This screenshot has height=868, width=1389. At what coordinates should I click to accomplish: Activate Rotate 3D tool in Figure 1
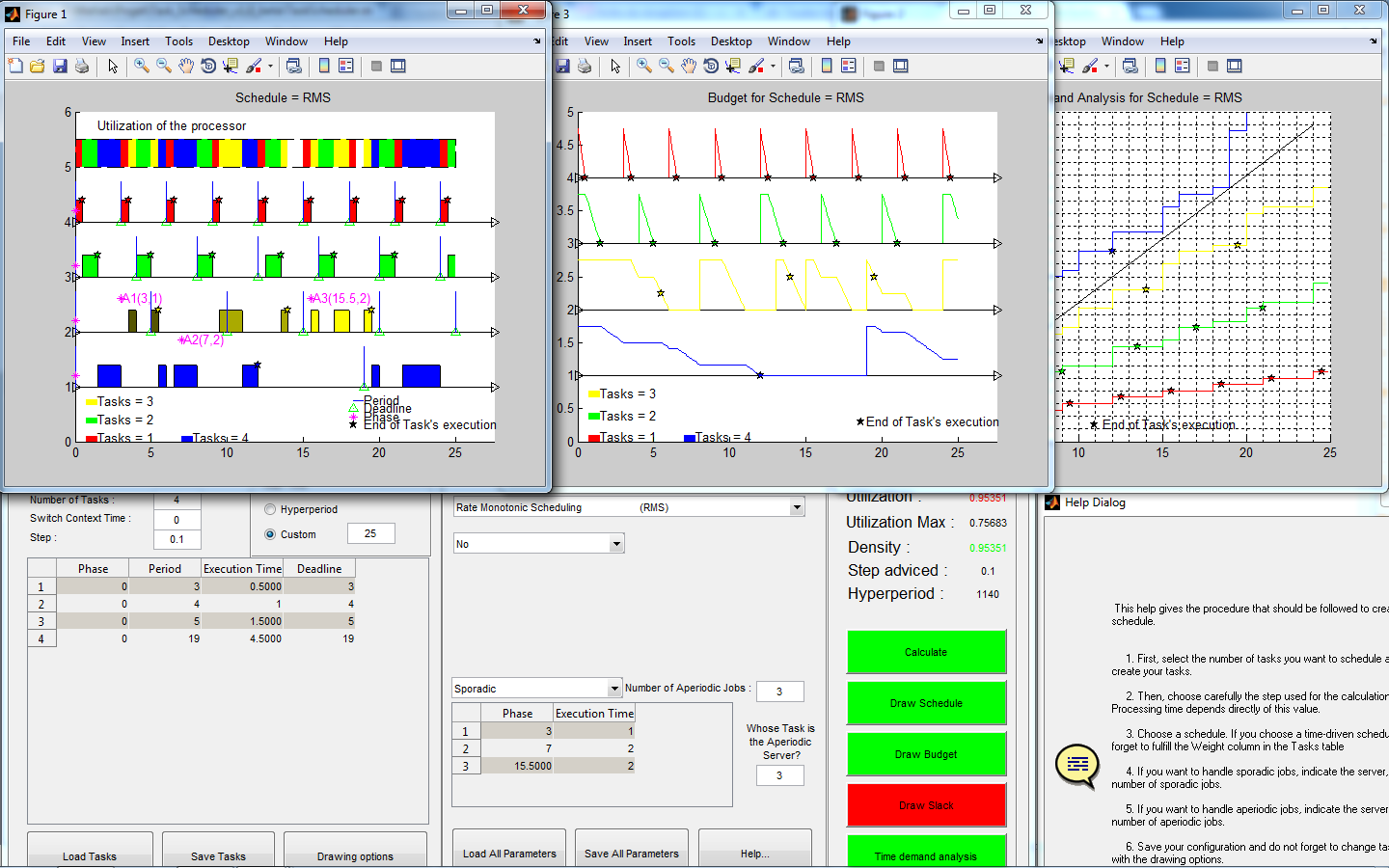[208, 66]
